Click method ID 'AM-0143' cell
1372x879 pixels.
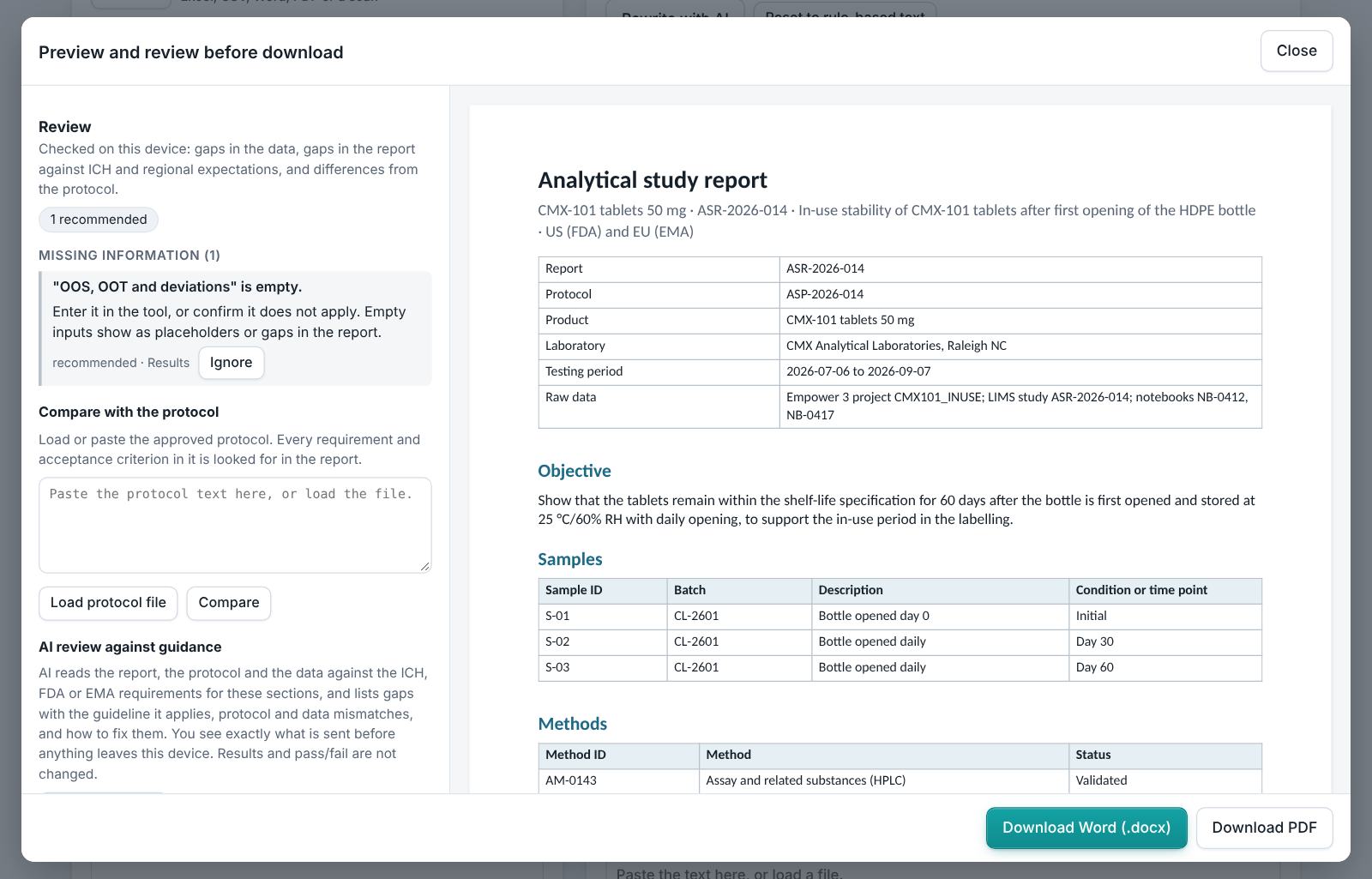coord(618,781)
